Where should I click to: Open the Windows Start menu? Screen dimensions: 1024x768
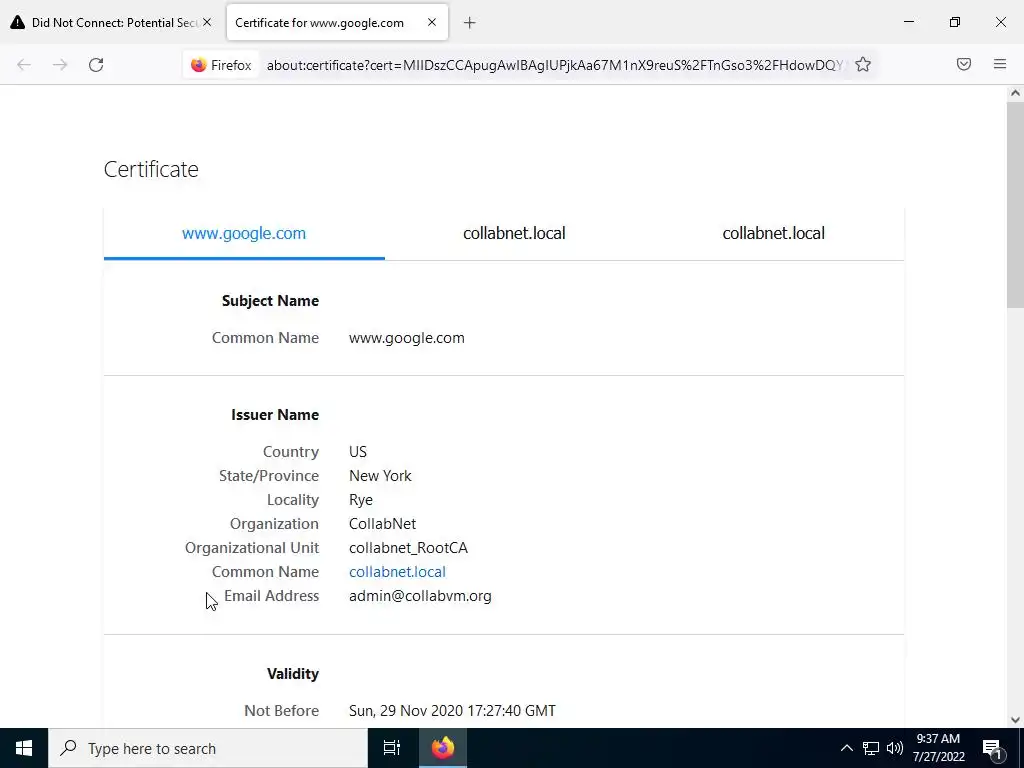point(24,748)
